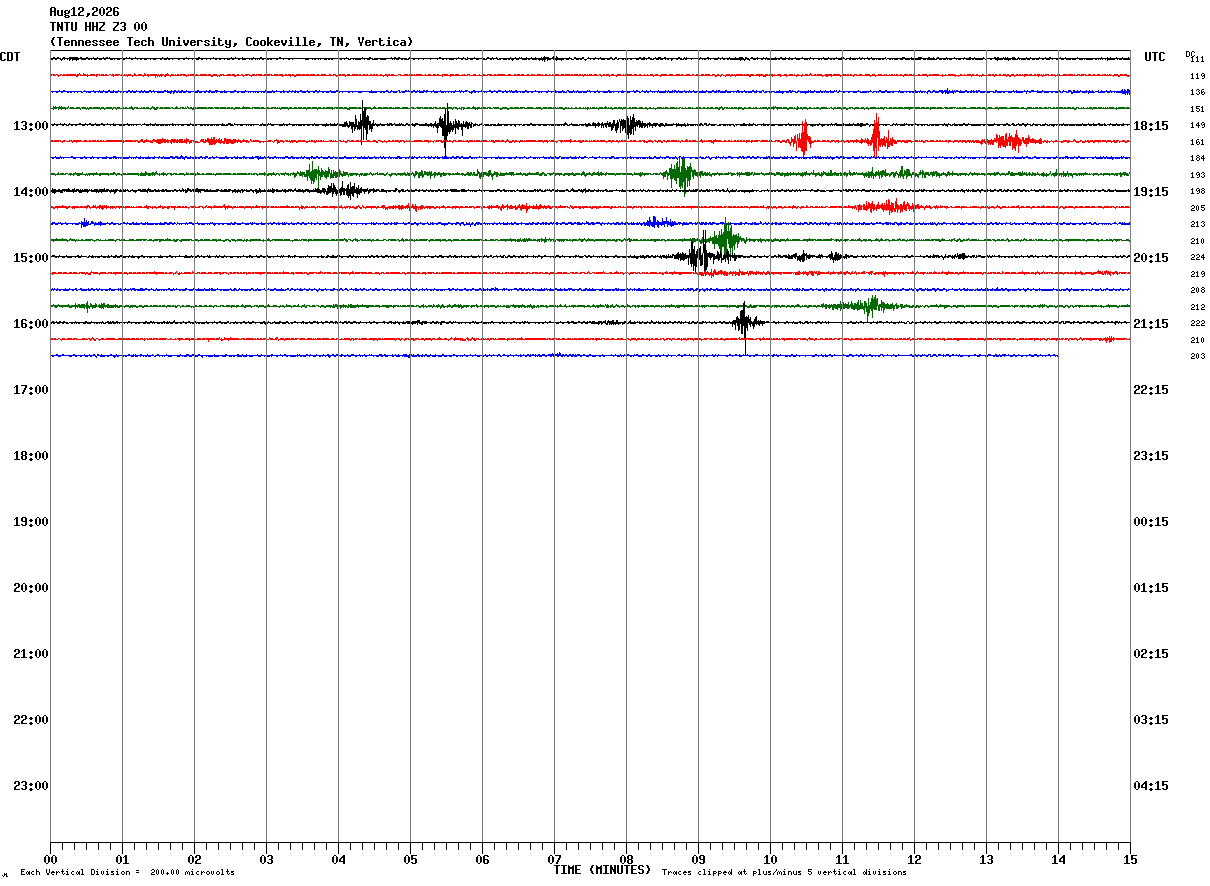
Task: Click the green burst on the 15:00 trace
Action: 727,239
